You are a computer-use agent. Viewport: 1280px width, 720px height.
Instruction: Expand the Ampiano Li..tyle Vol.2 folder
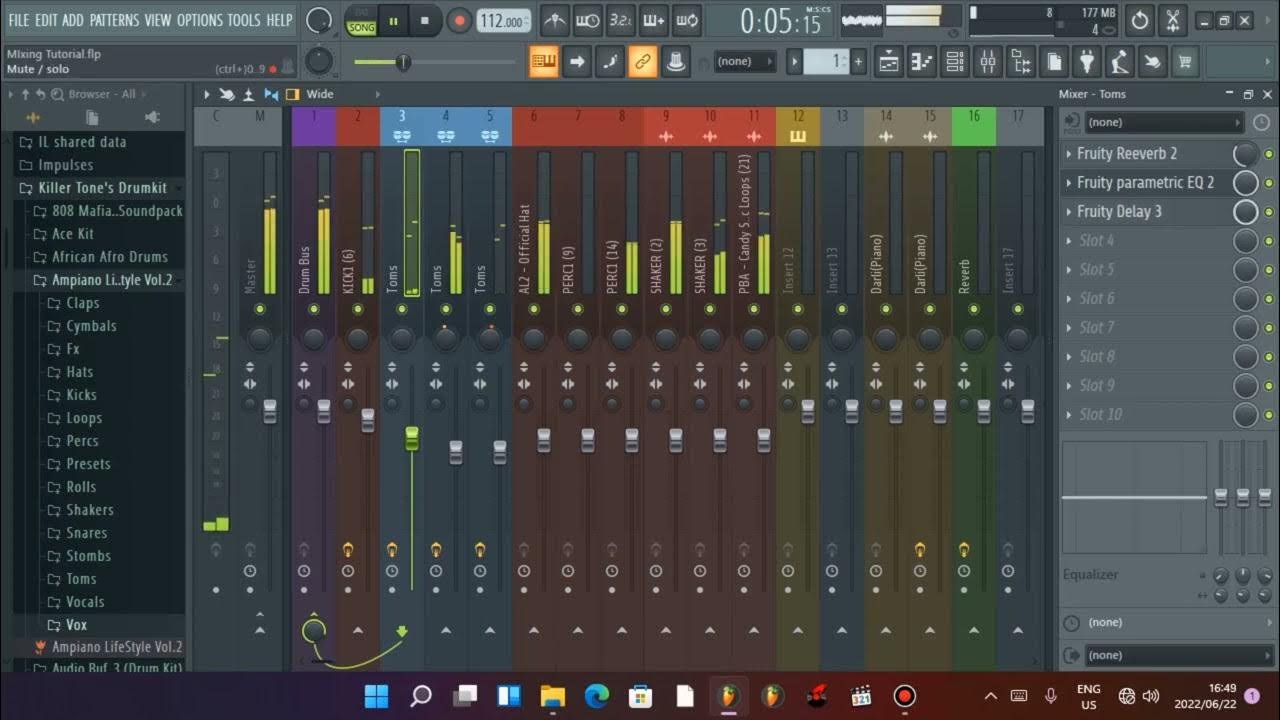(x=112, y=280)
